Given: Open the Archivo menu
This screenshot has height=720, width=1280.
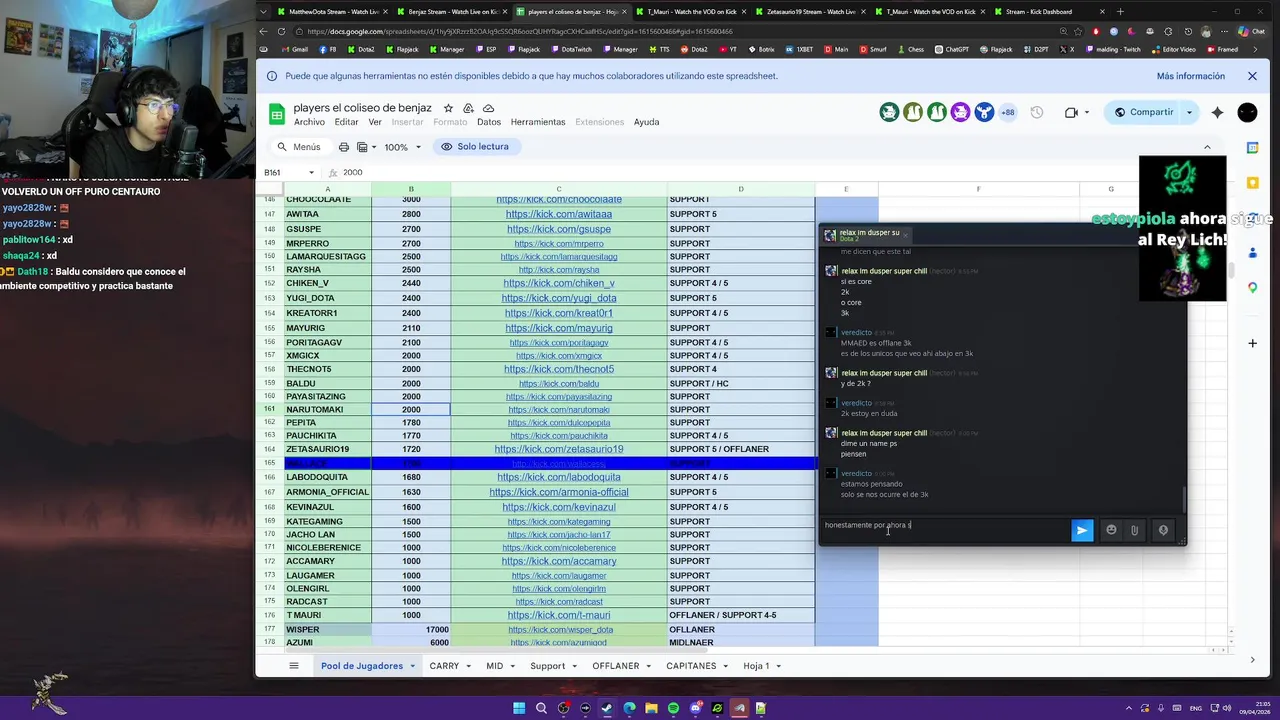Looking at the screenshot, I should coord(309,122).
